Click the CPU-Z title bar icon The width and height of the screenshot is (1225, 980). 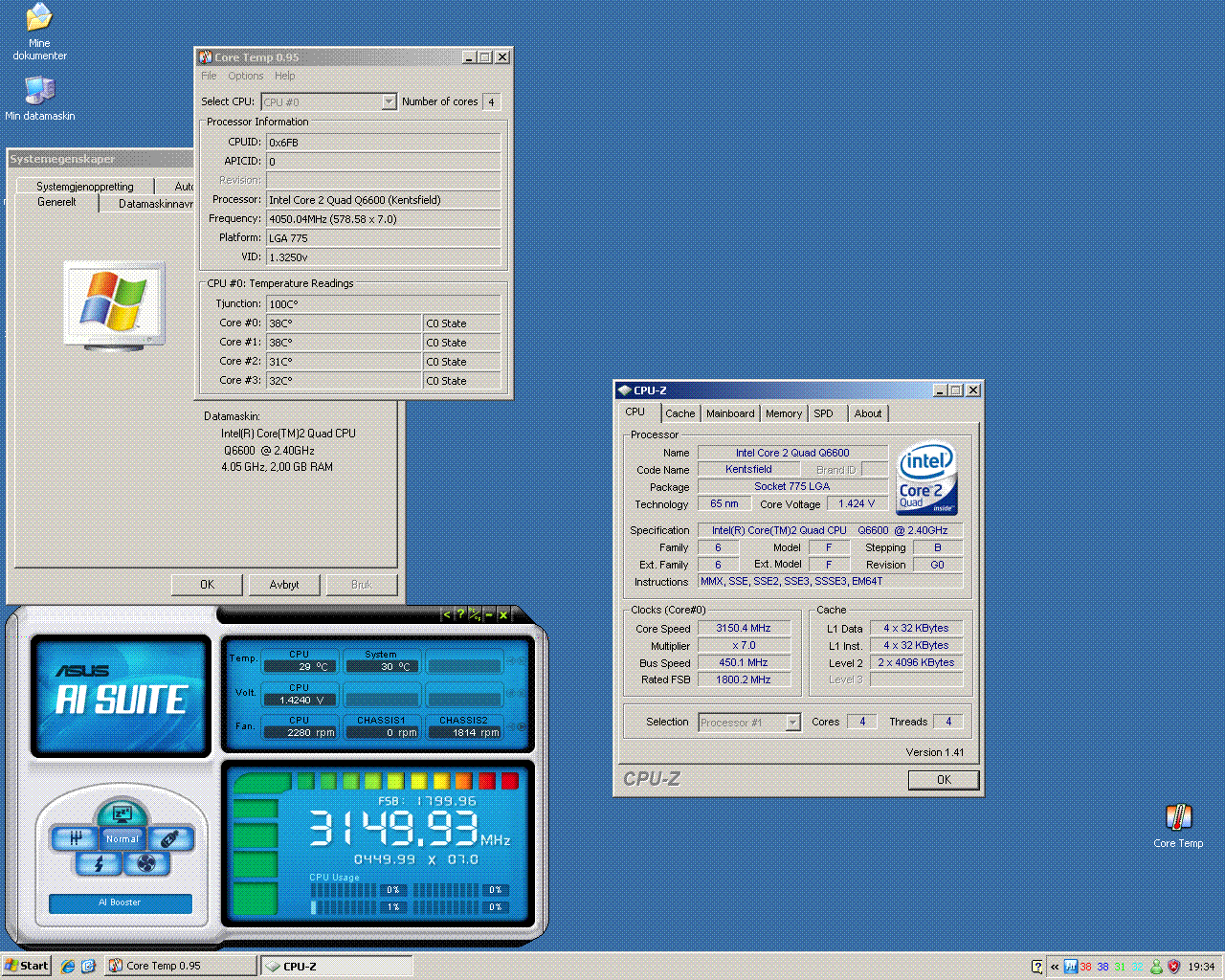tap(624, 390)
